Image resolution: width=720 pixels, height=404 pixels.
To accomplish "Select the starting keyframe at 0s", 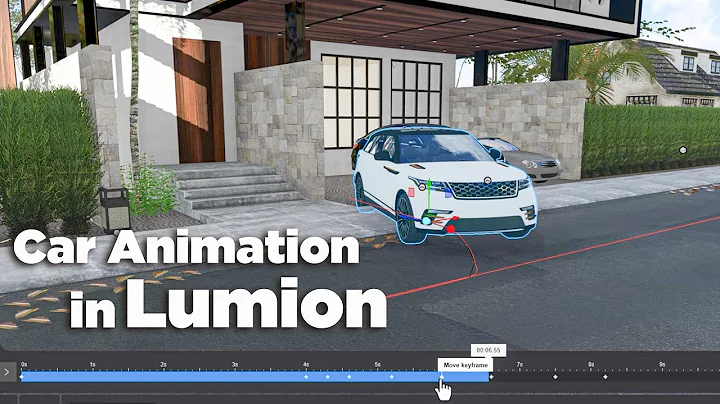I will tap(21, 377).
